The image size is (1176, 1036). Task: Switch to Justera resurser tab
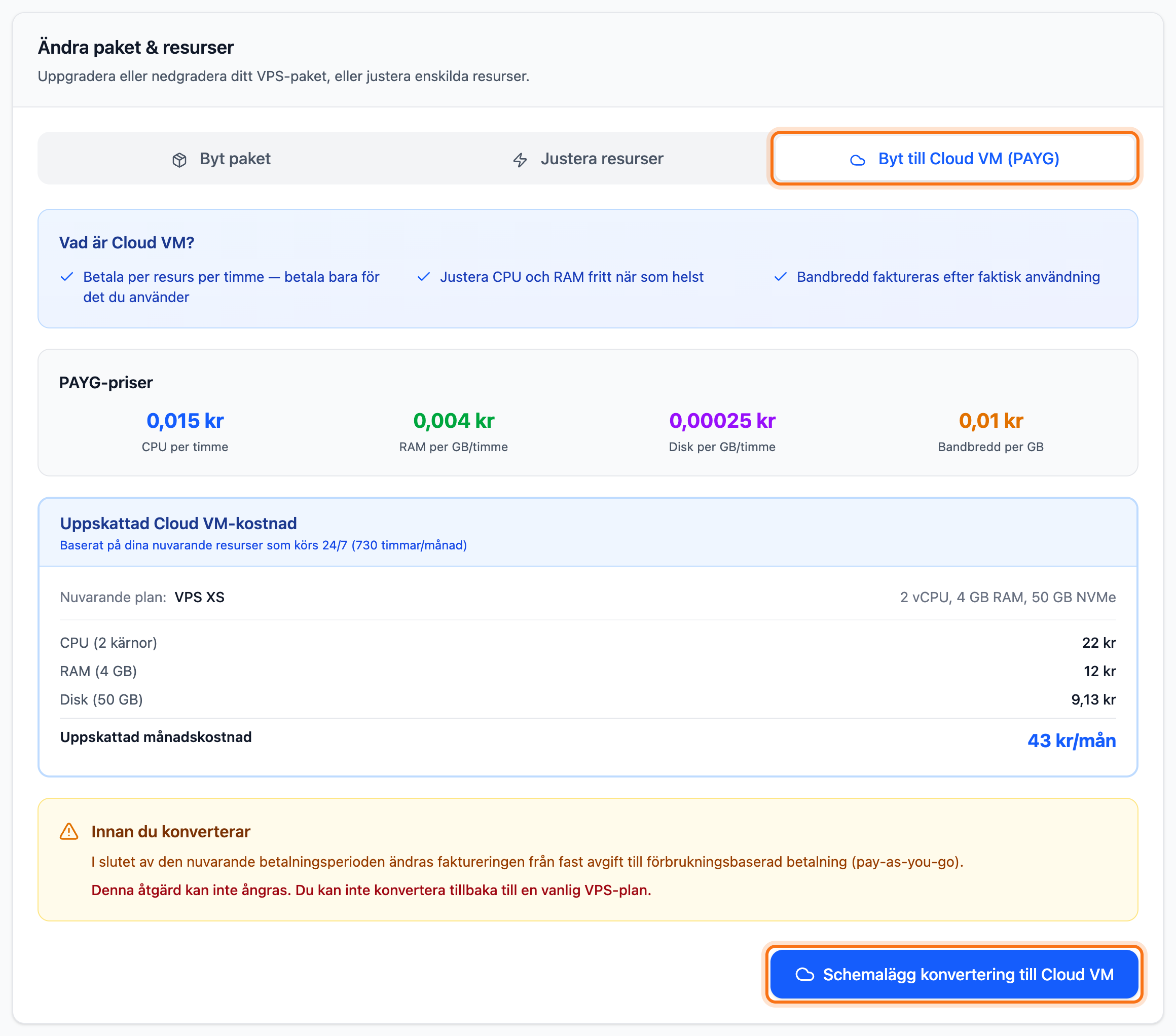(x=587, y=159)
